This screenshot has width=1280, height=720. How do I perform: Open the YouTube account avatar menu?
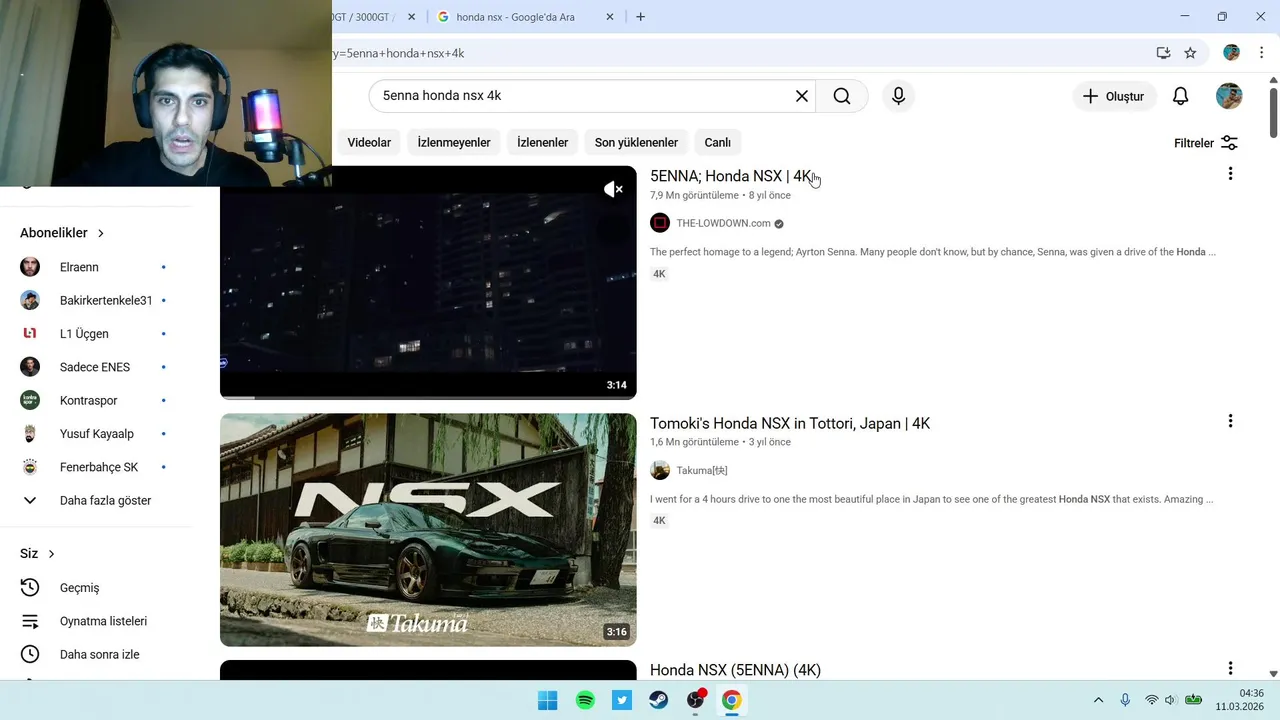(1229, 96)
